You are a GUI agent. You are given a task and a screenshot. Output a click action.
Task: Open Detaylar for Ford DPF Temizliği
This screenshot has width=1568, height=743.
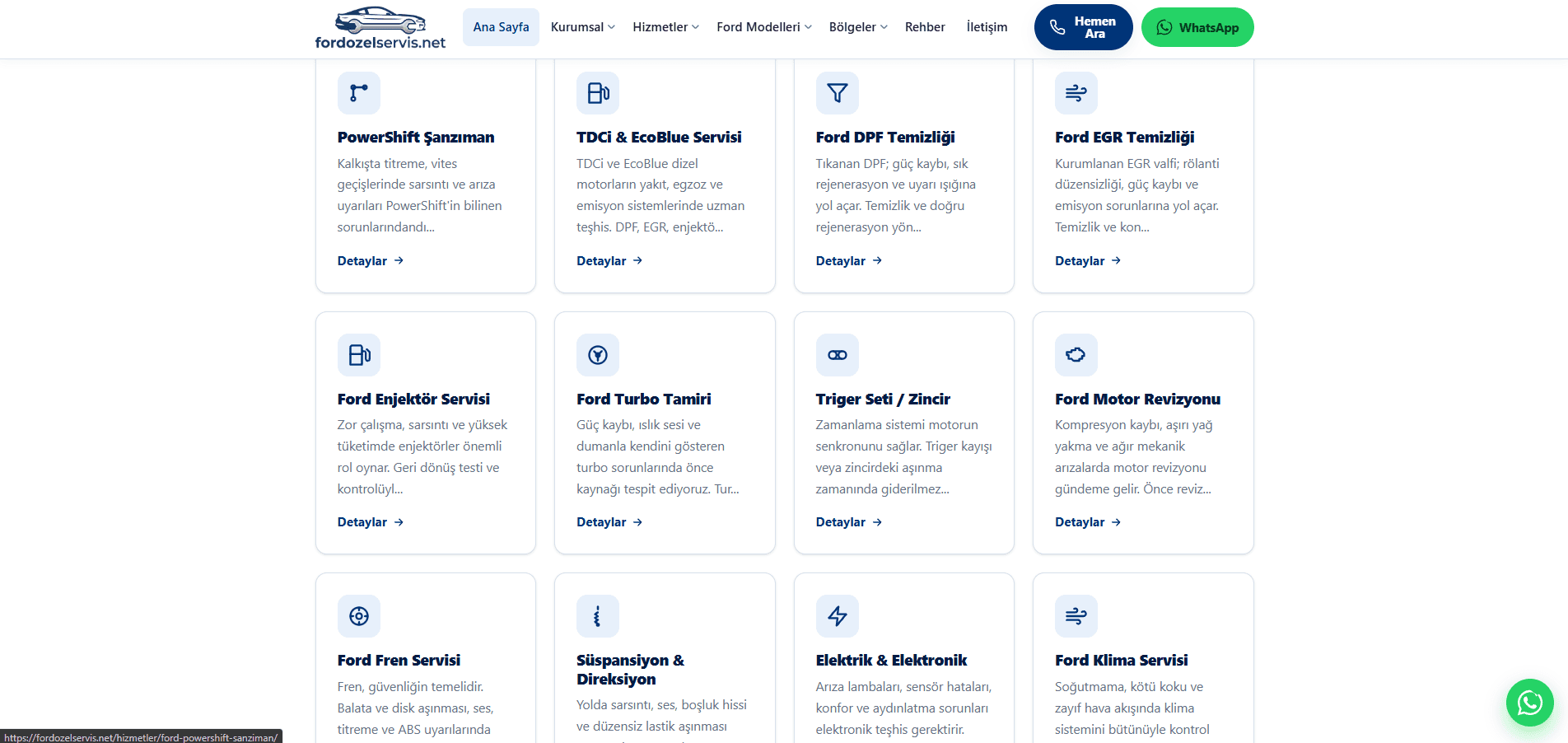coord(849,261)
